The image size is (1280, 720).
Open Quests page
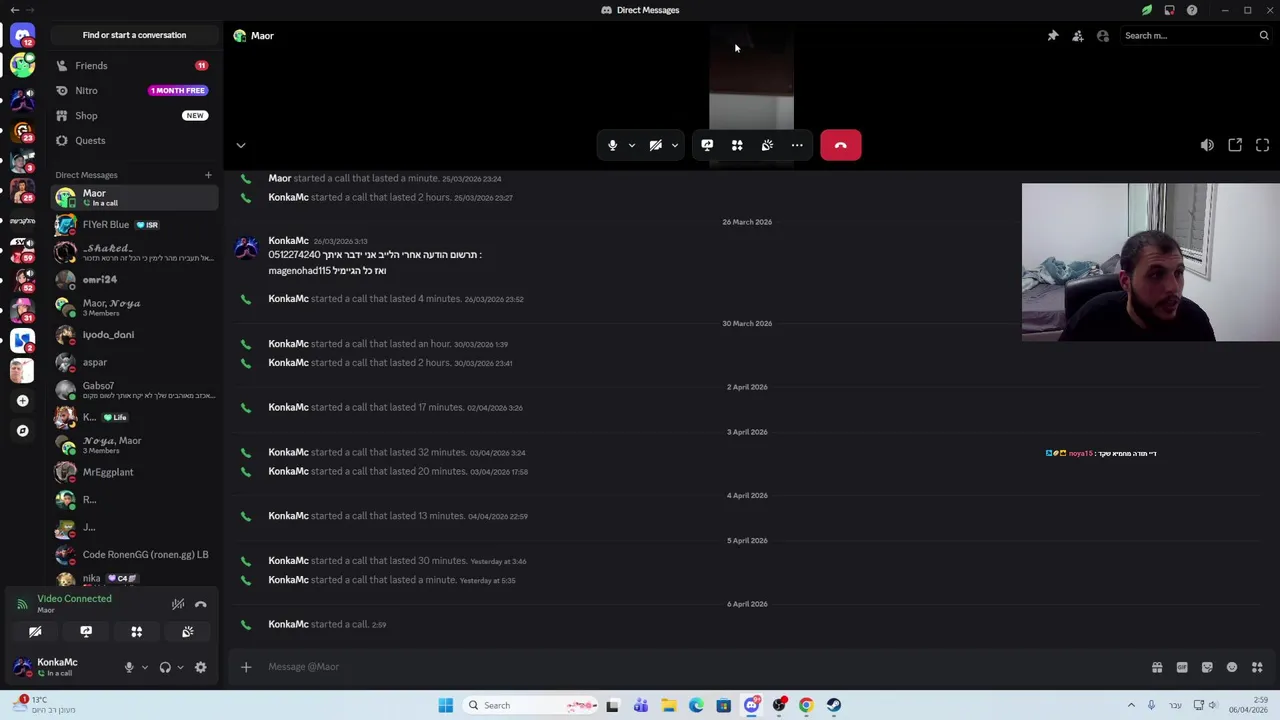[133, 140]
